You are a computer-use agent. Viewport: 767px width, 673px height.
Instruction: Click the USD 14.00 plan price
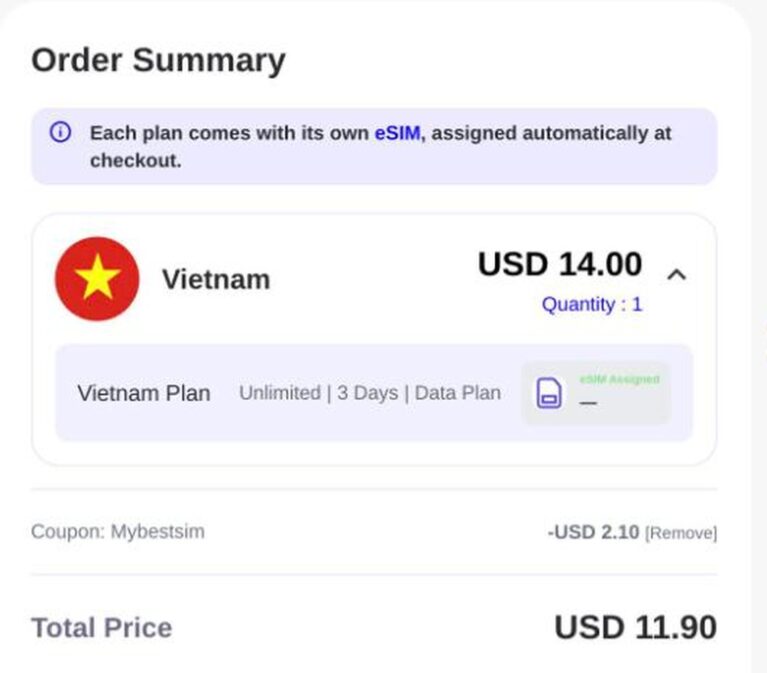click(x=560, y=264)
